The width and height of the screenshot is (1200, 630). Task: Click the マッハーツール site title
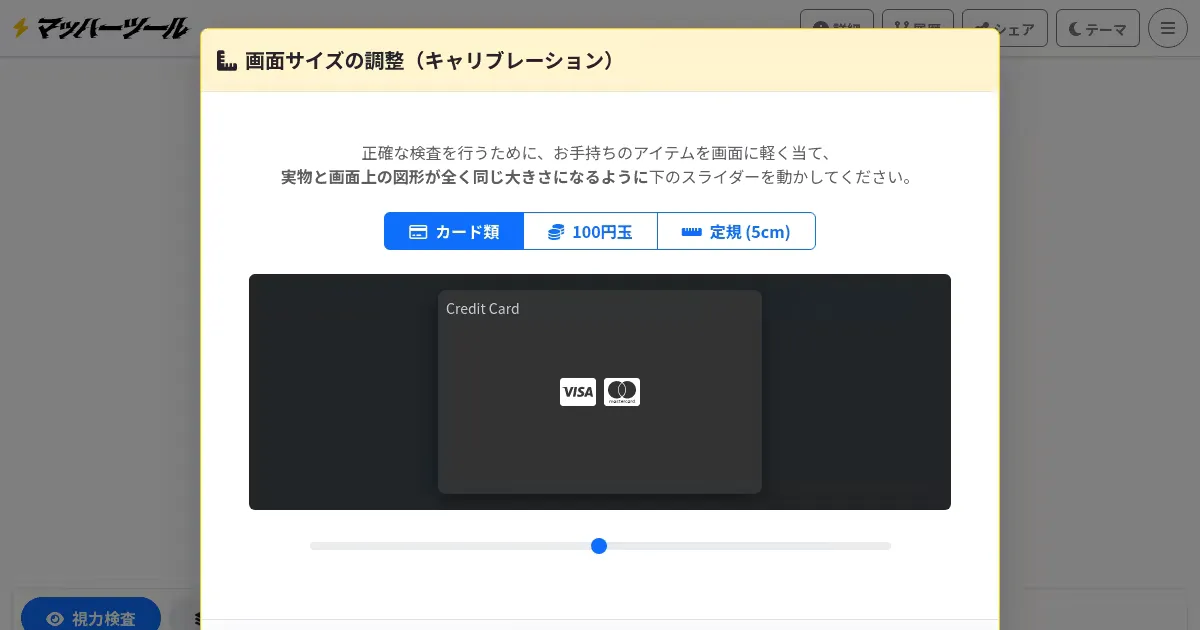click(112, 28)
